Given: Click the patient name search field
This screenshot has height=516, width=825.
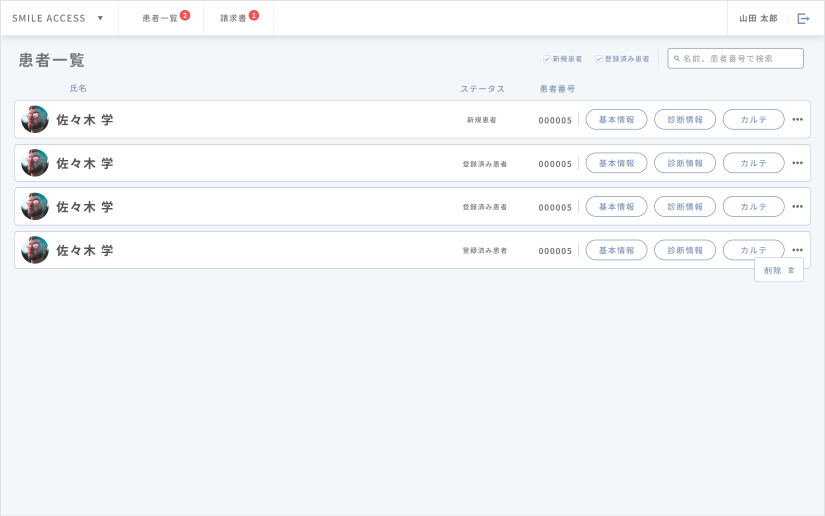Looking at the screenshot, I should (740, 59).
